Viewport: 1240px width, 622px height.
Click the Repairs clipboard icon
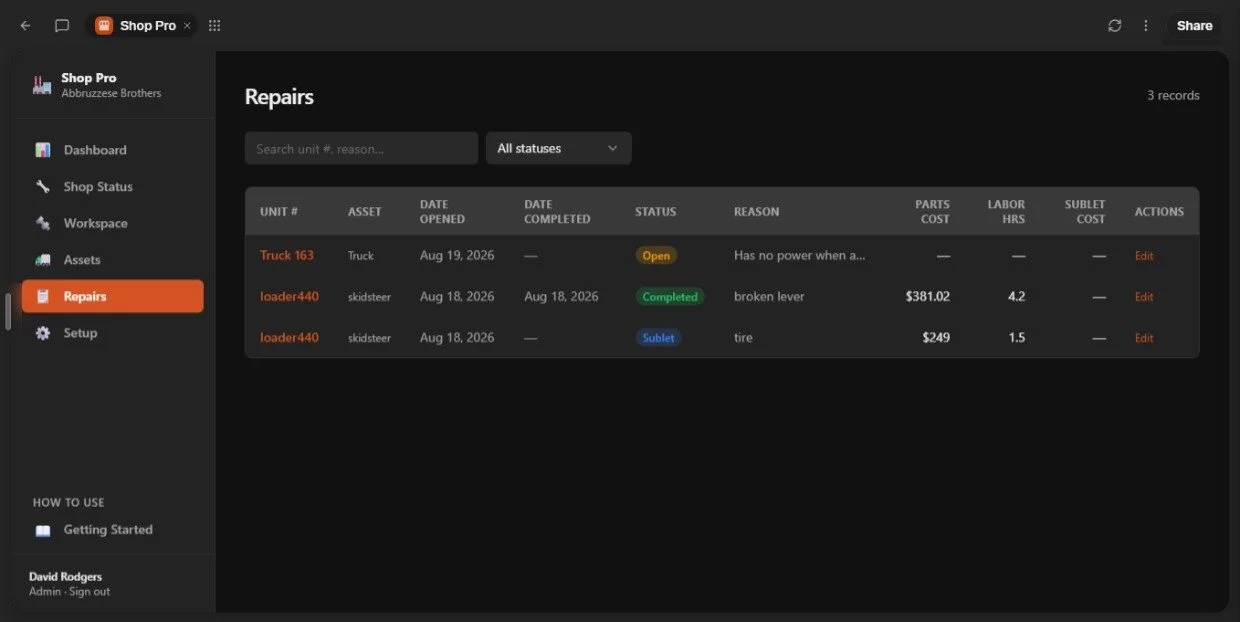tap(43, 296)
